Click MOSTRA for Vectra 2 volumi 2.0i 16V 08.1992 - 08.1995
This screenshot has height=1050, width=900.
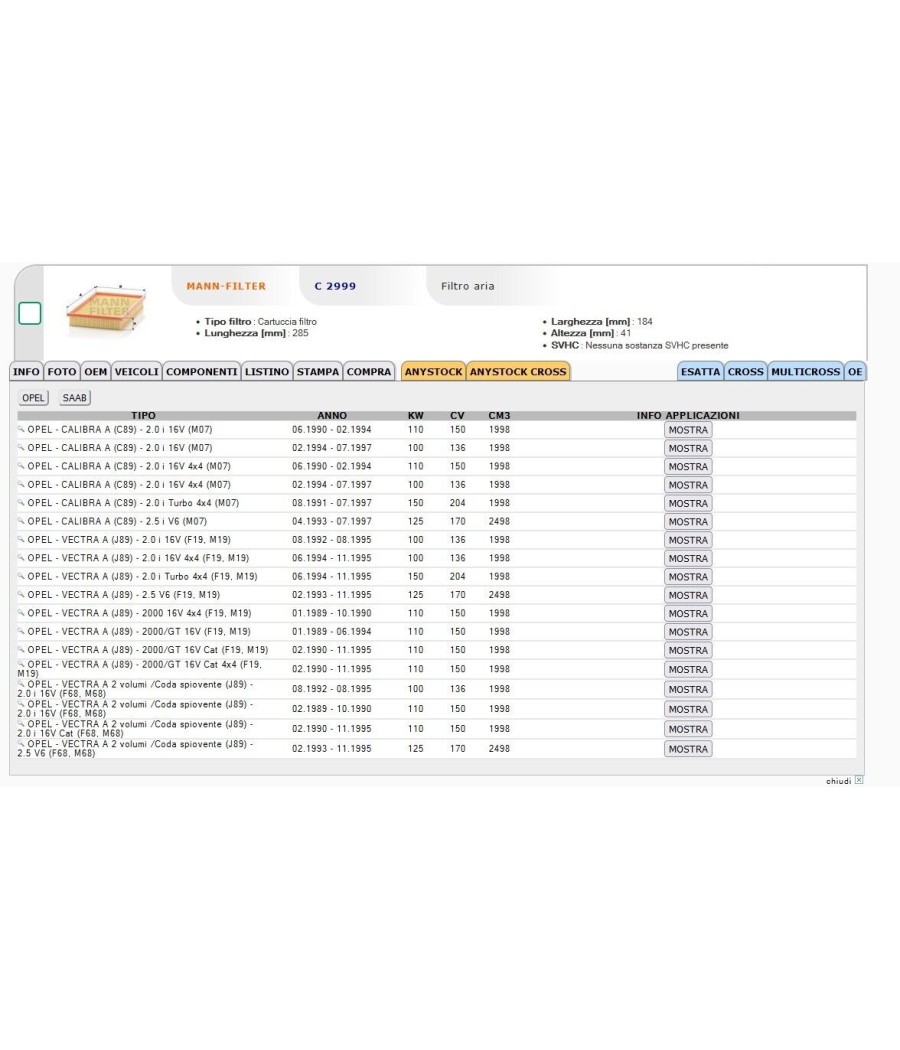(688, 689)
